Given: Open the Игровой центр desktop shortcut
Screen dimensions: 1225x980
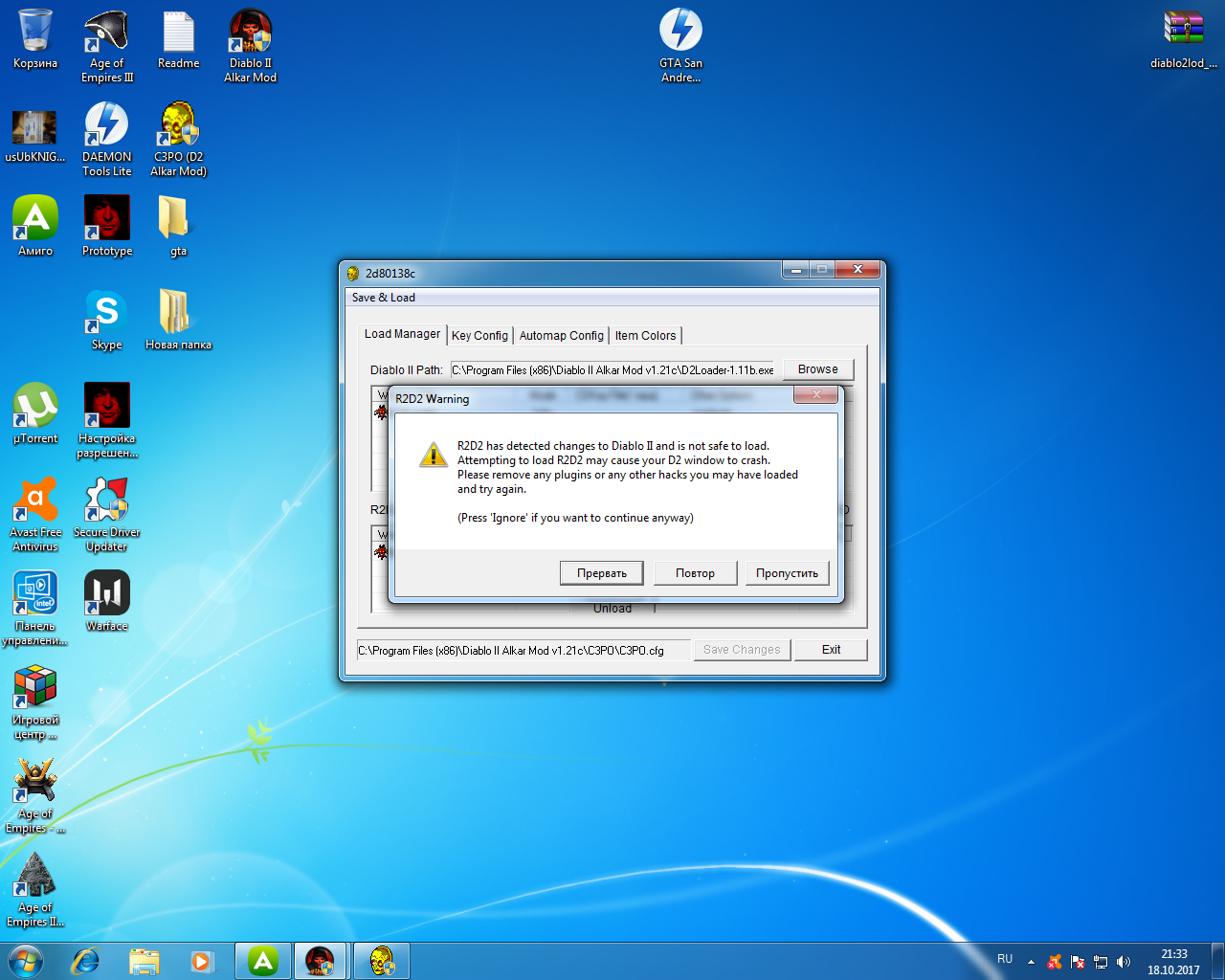Looking at the screenshot, I should coord(35,702).
